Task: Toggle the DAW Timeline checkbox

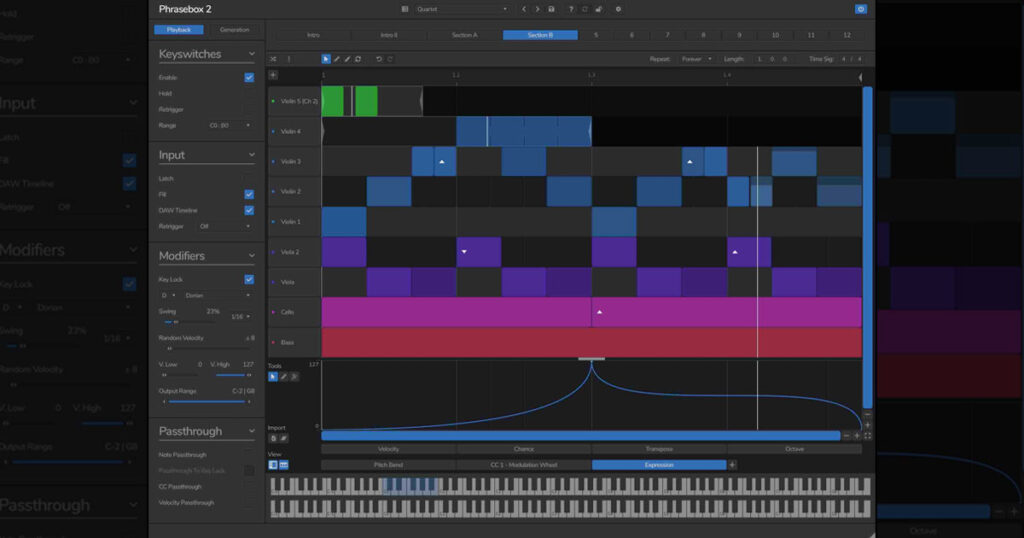Action: click(x=249, y=210)
